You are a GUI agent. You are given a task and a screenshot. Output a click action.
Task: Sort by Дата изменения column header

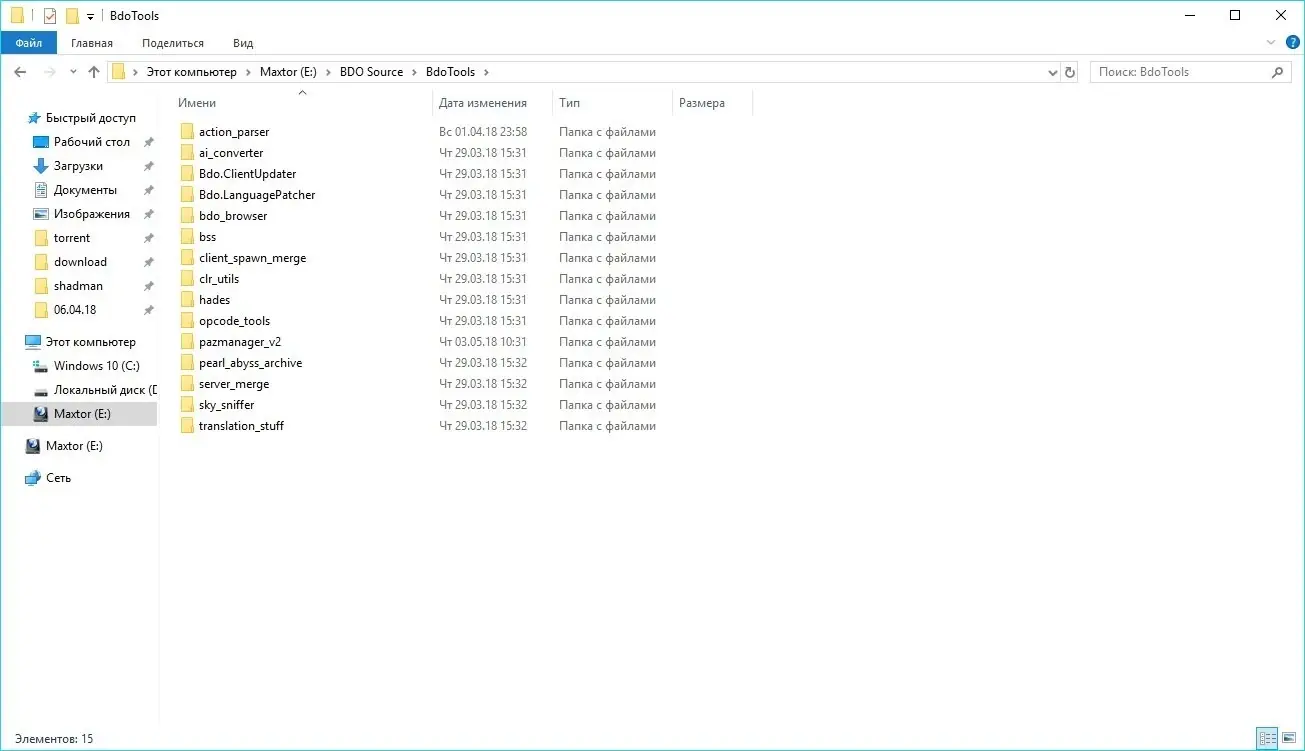483,103
